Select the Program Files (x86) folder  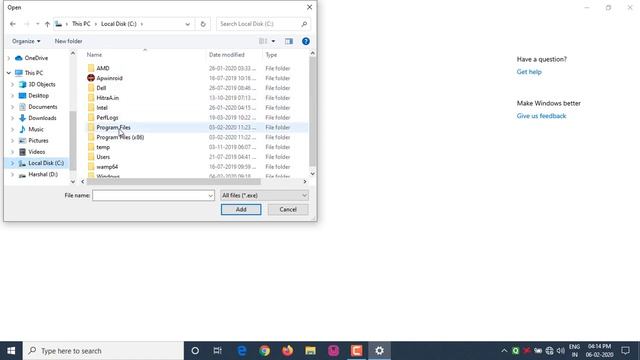[x=120, y=137]
